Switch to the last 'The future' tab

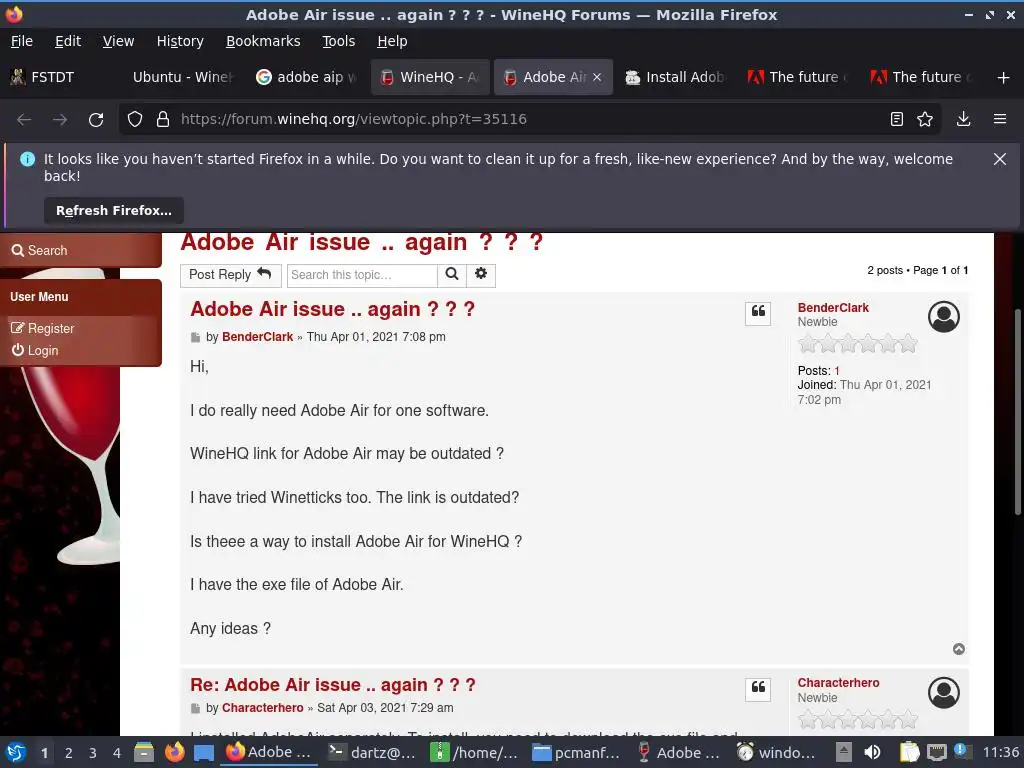[x=922, y=77]
